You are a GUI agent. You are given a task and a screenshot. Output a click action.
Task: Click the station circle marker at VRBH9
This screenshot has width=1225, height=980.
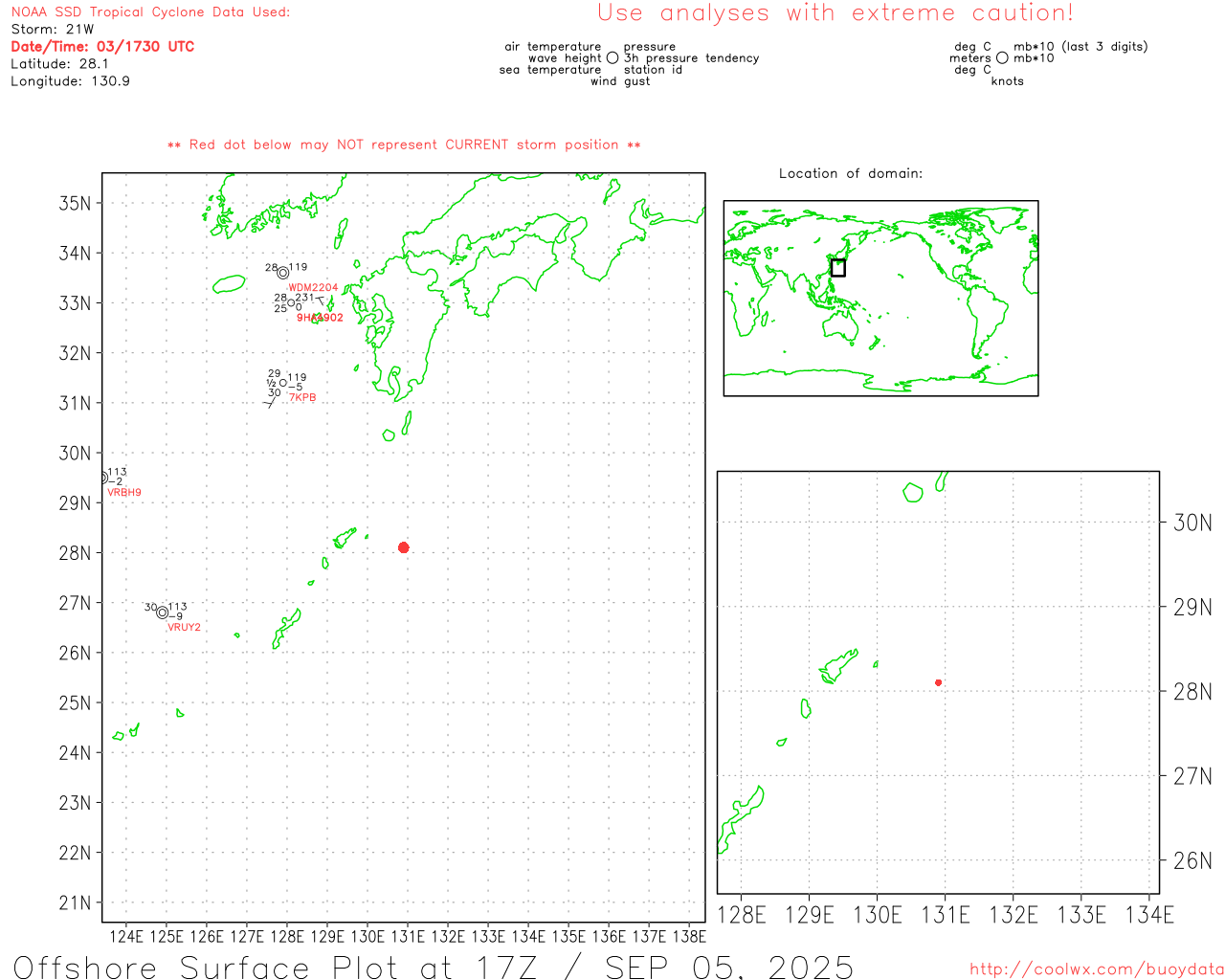(x=102, y=477)
